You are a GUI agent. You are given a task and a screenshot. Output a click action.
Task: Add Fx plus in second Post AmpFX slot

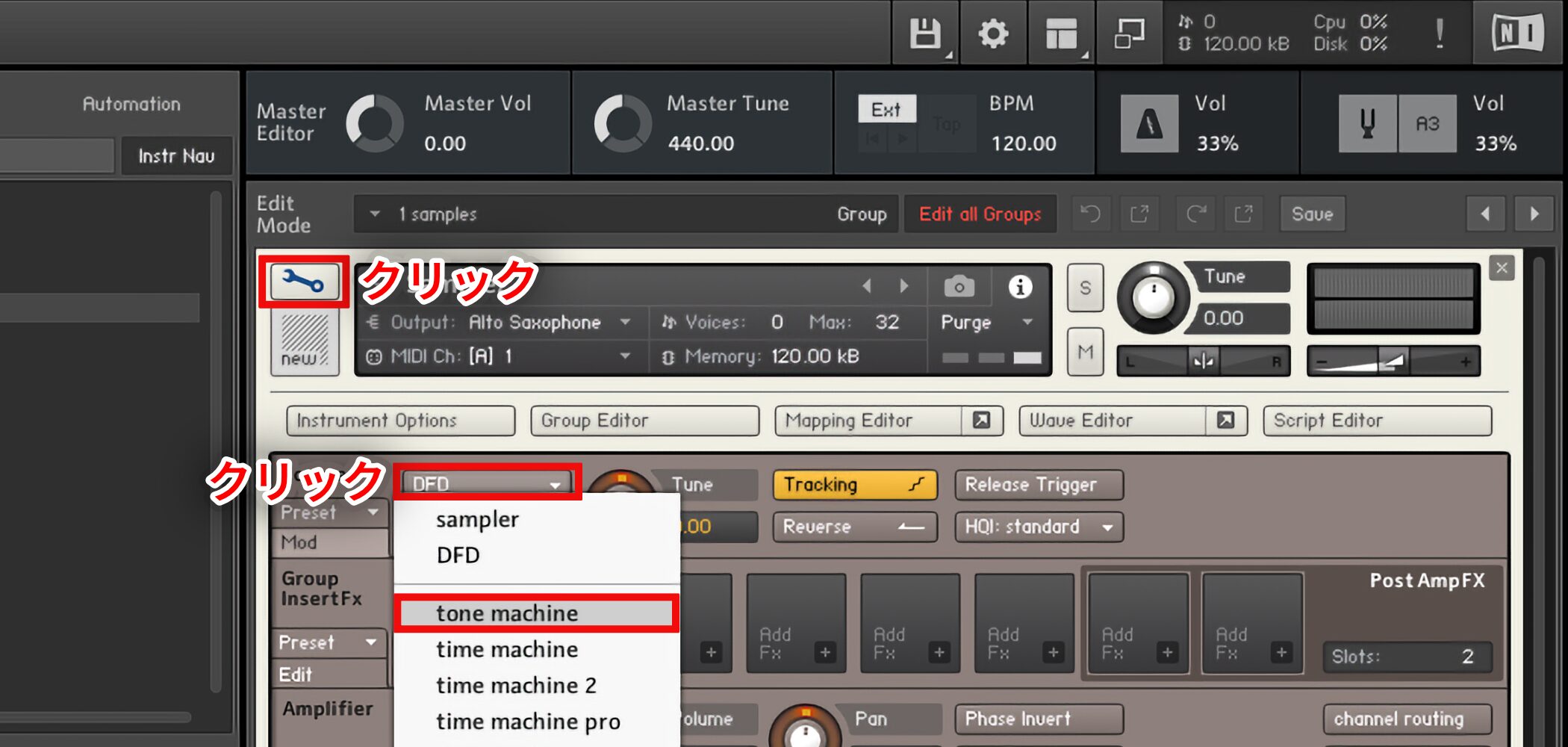pos(1281,652)
